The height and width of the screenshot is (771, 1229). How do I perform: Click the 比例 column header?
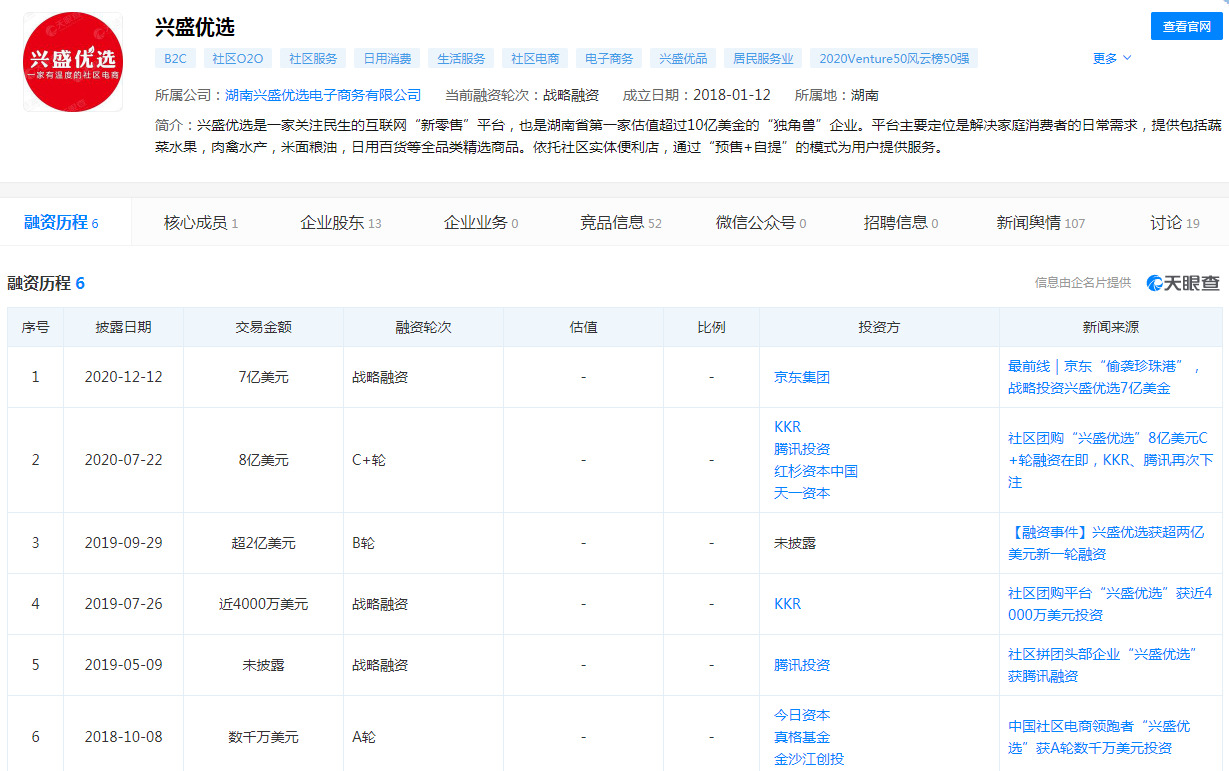coord(711,327)
